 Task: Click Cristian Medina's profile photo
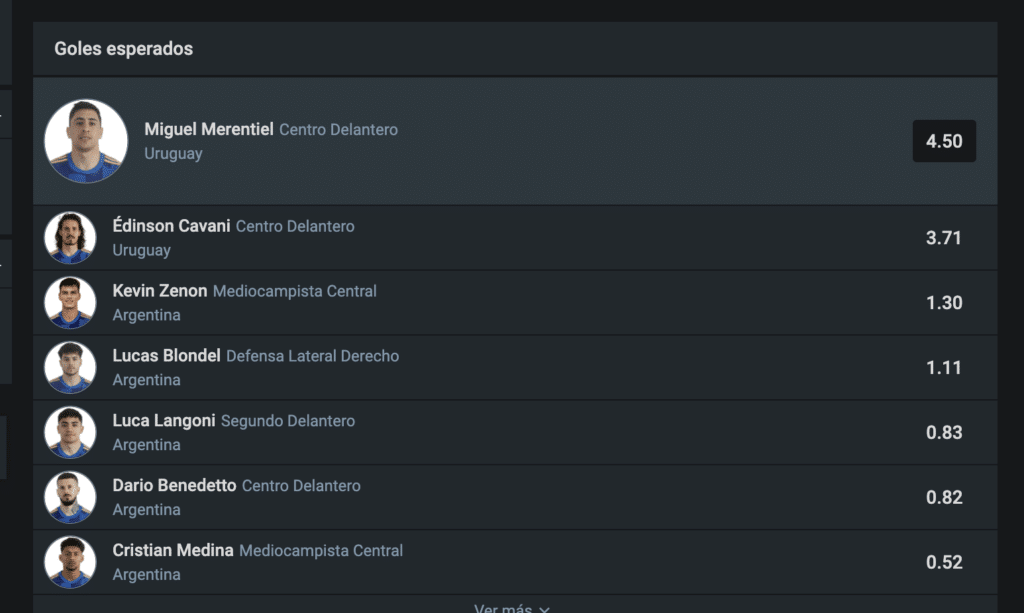(x=69, y=562)
